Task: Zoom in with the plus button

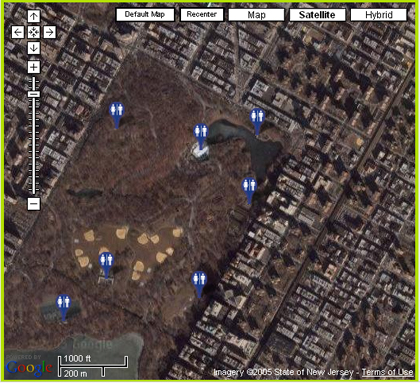Action: tap(33, 67)
